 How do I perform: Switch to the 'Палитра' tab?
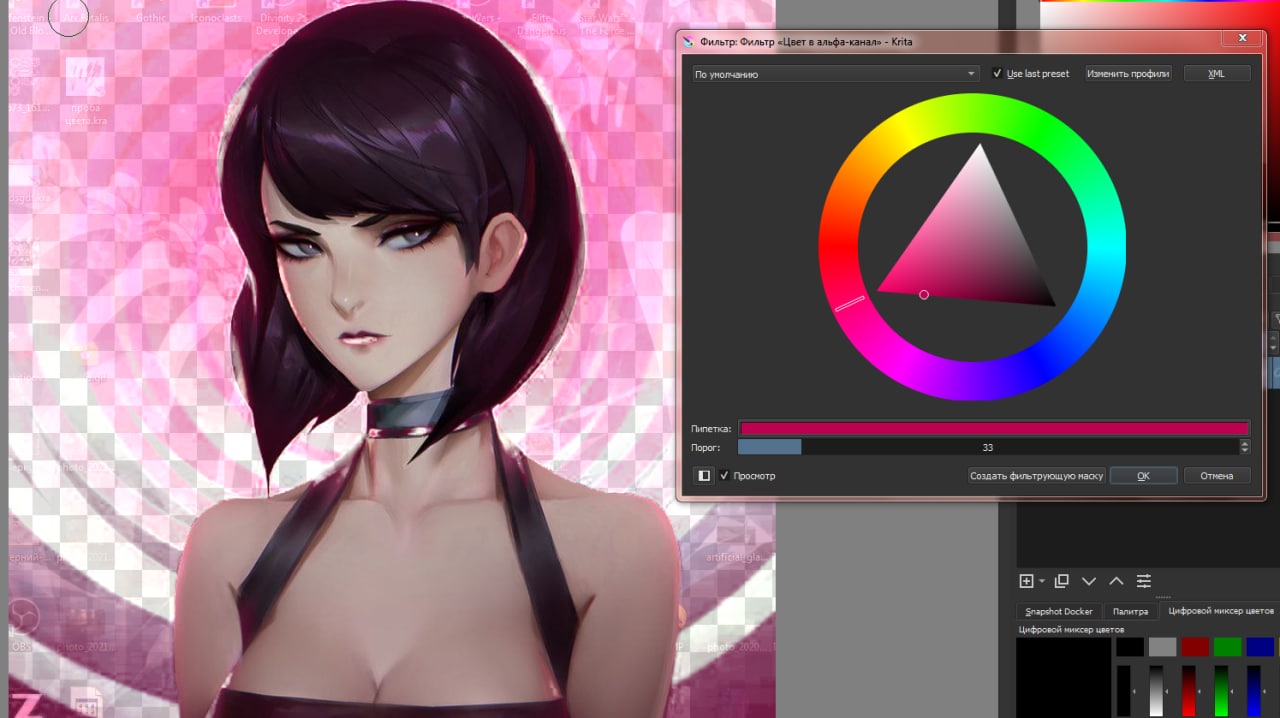pos(1130,611)
